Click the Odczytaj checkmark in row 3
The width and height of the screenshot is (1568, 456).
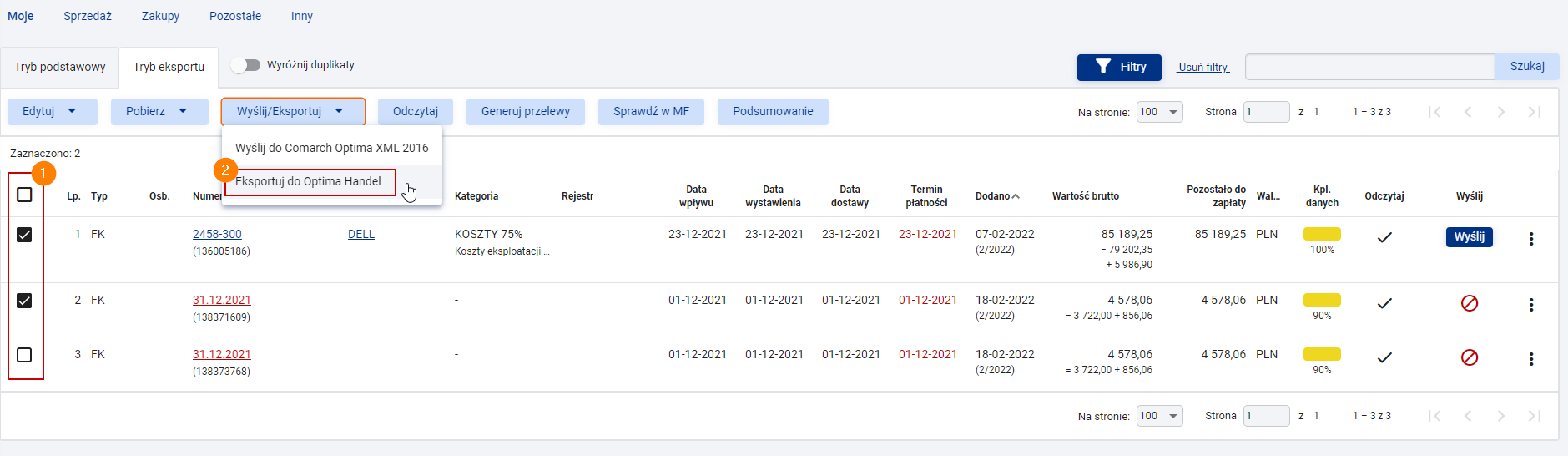pos(1384,357)
